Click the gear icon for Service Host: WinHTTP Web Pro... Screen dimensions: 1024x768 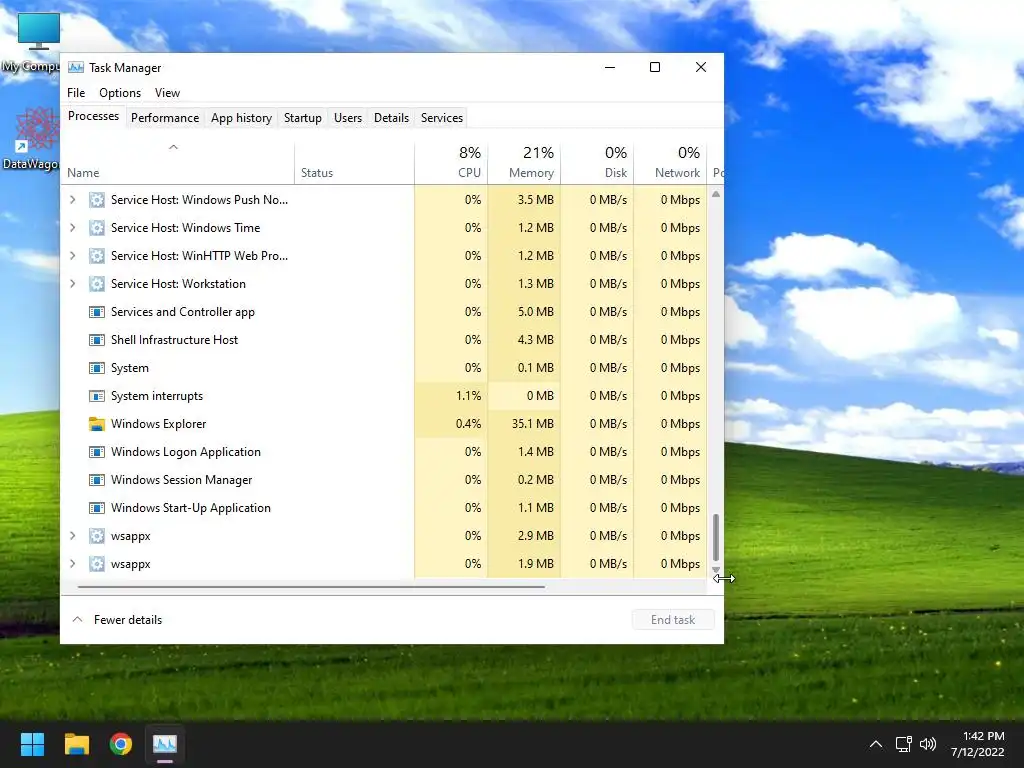point(97,256)
